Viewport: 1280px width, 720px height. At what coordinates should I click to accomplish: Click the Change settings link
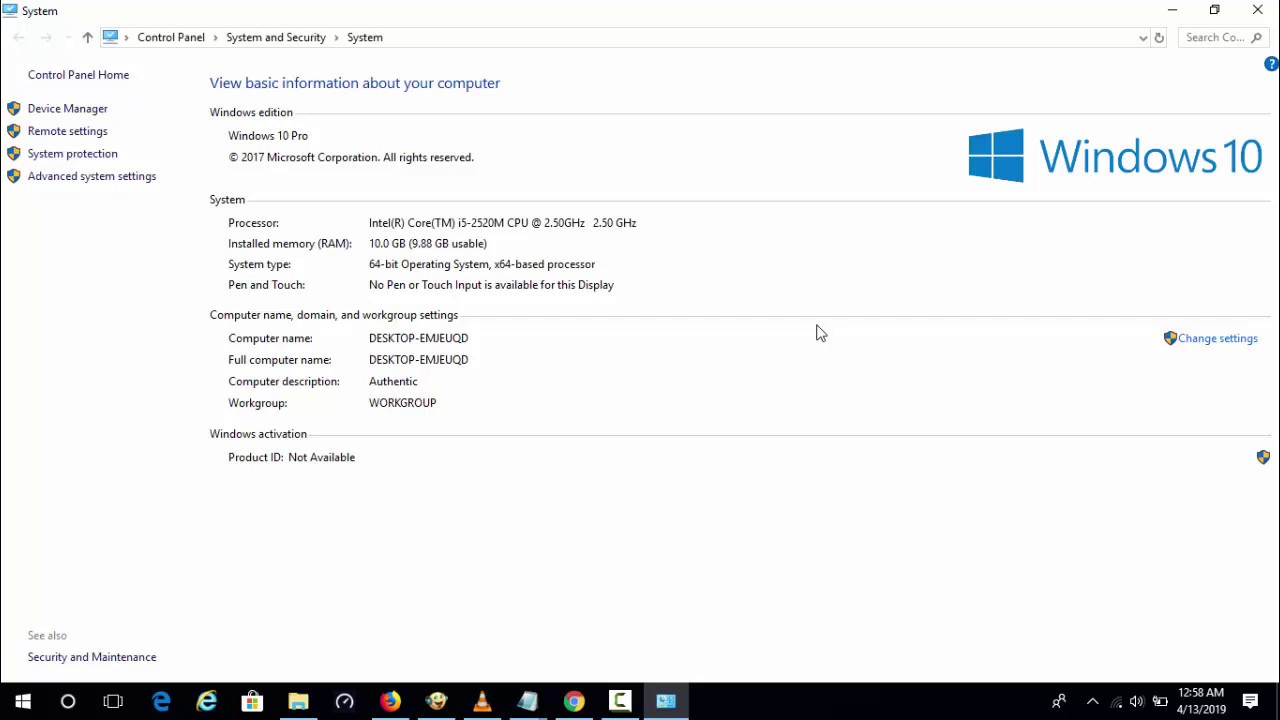pos(1217,338)
